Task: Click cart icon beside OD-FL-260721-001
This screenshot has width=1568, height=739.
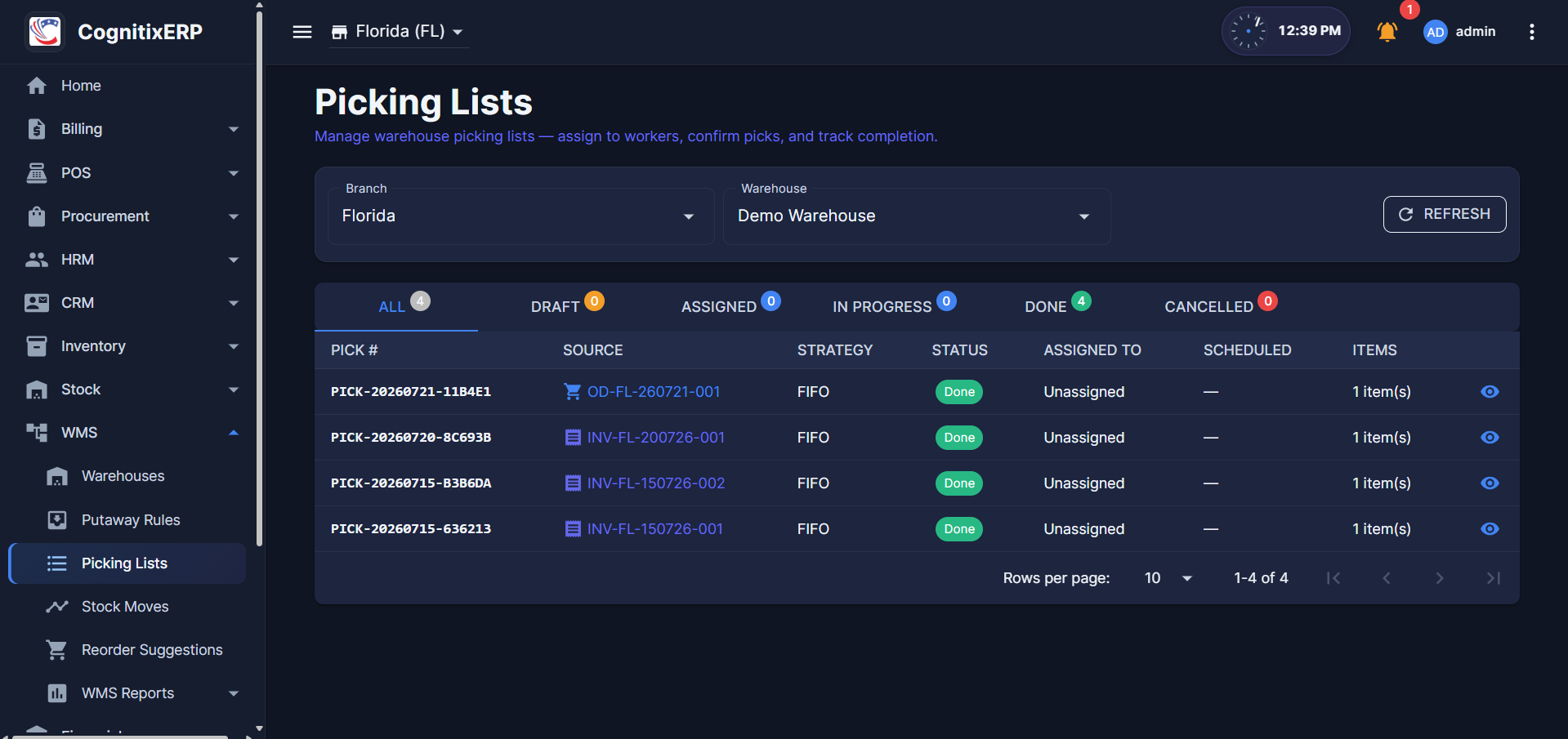Action: 573,392
